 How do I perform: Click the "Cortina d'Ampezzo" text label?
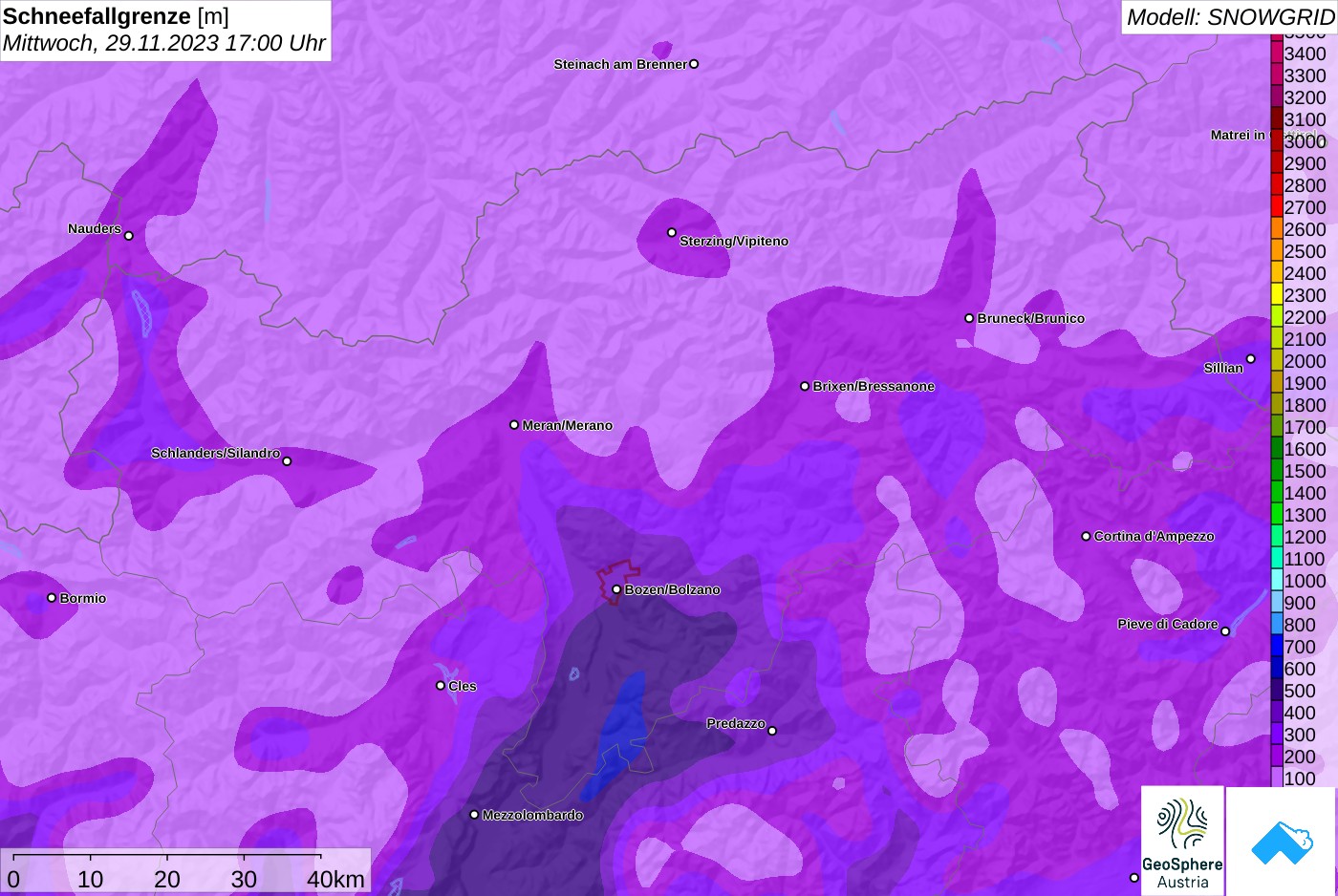click(x=1154, y=536)
